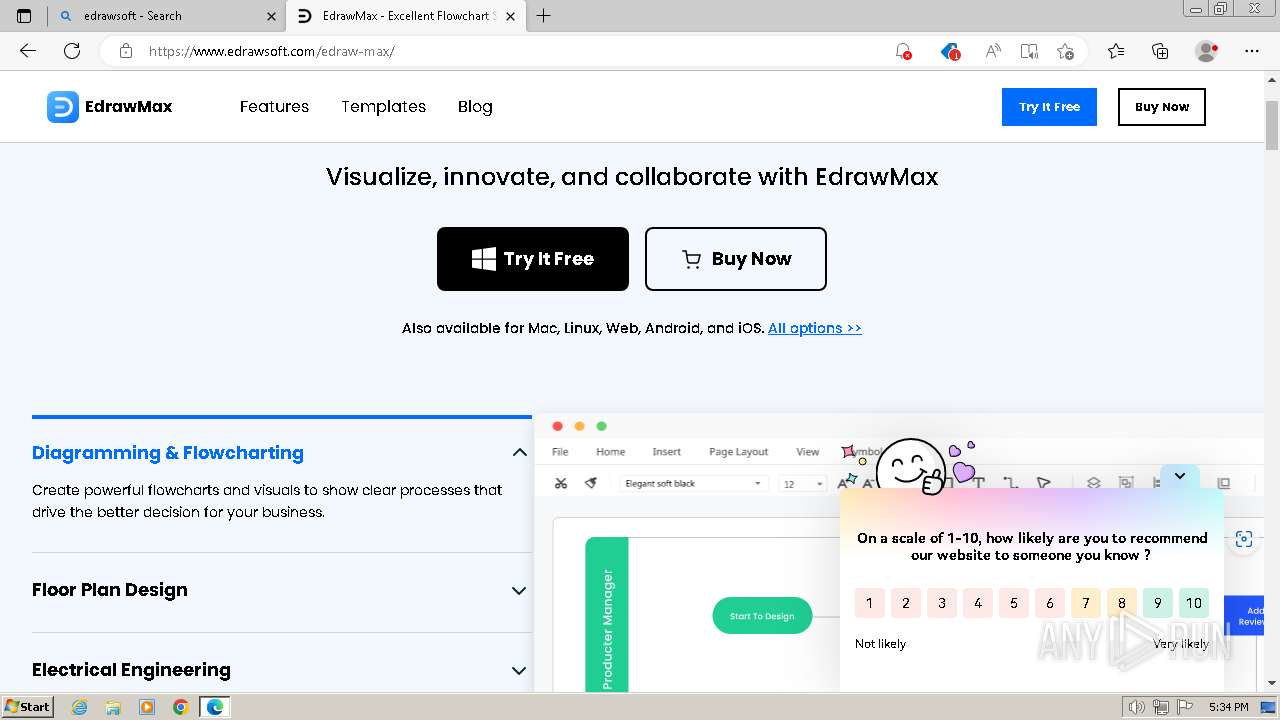Open the Features menu

pos(274,107)
